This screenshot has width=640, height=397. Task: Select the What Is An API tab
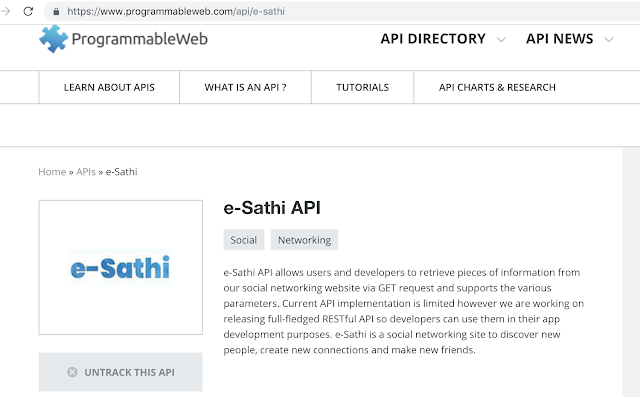point(245,87)
